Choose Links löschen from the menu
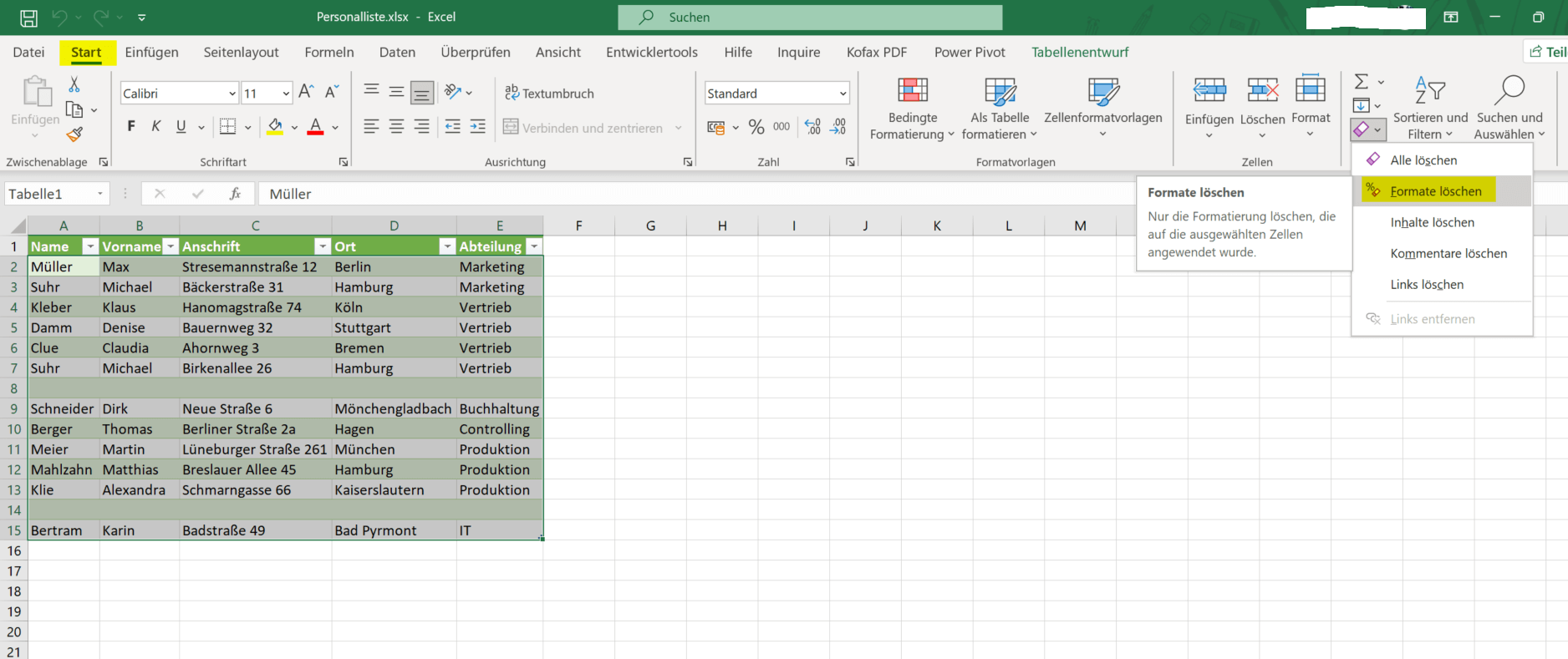The image size is (1568, 659). pos(1442,284)
